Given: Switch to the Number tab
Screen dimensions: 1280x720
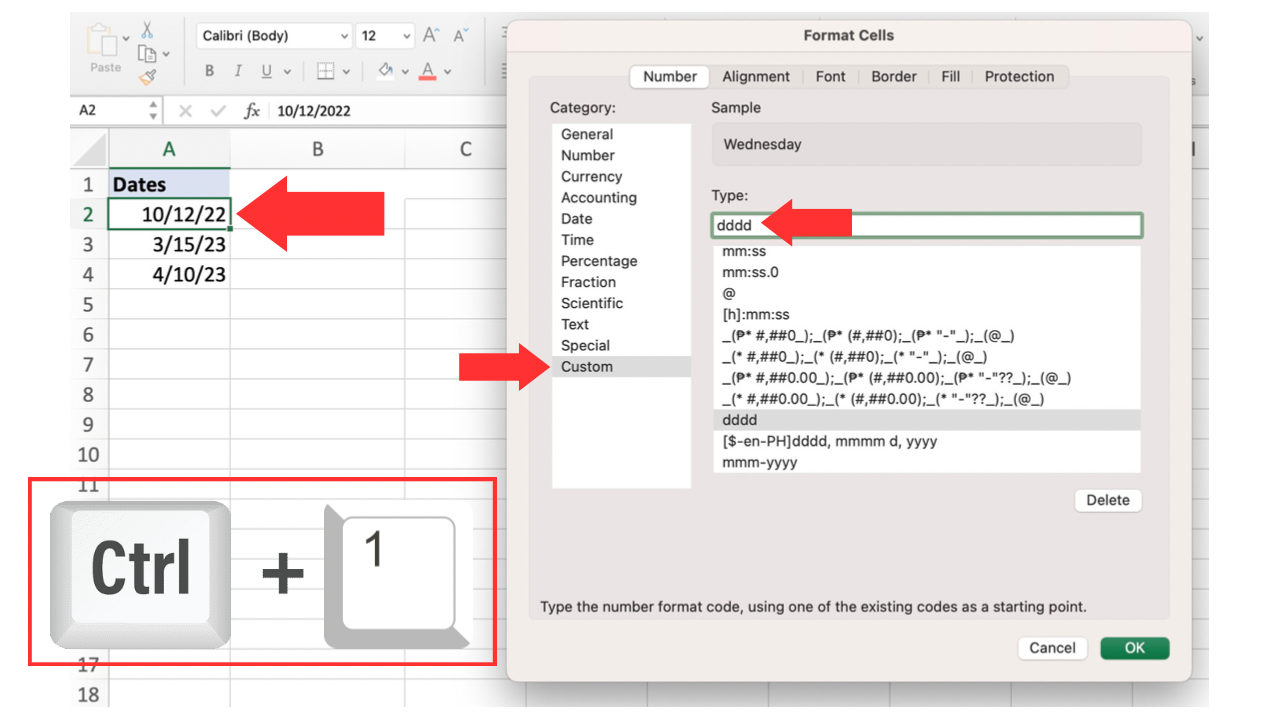Looking at the screenshot, I should click(x=670, y=77).
